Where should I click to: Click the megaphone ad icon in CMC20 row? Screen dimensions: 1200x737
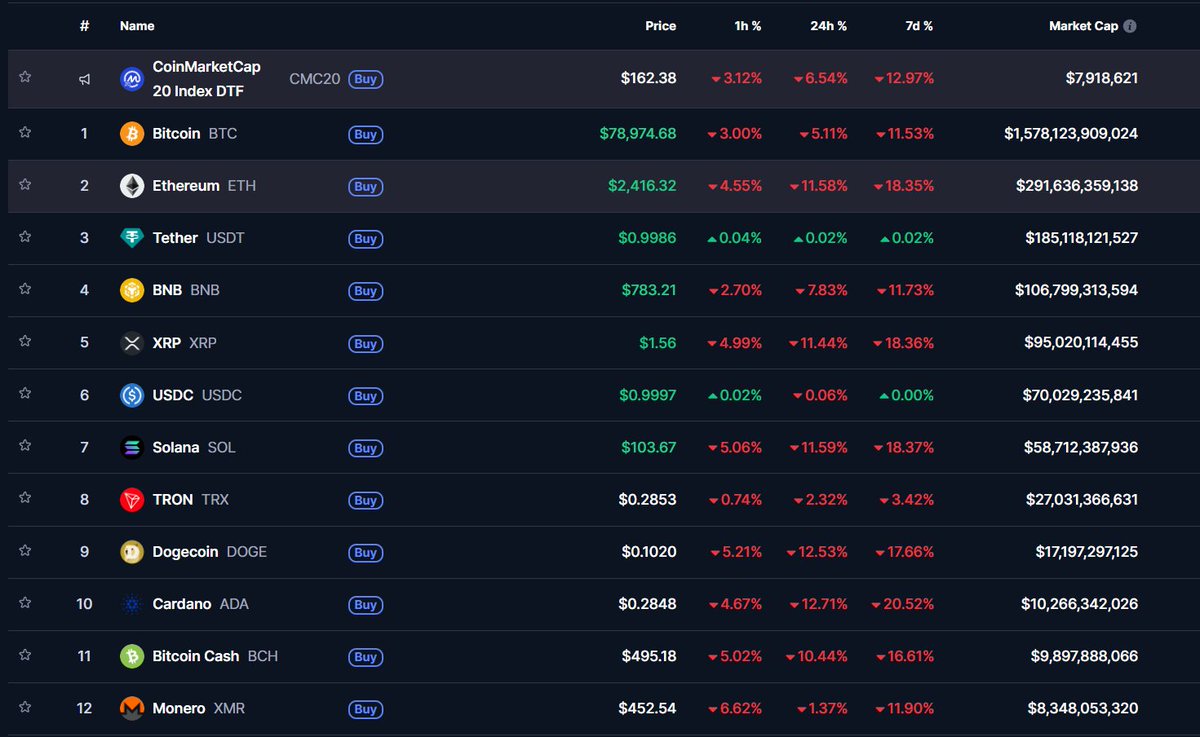[x=85, y=78]
